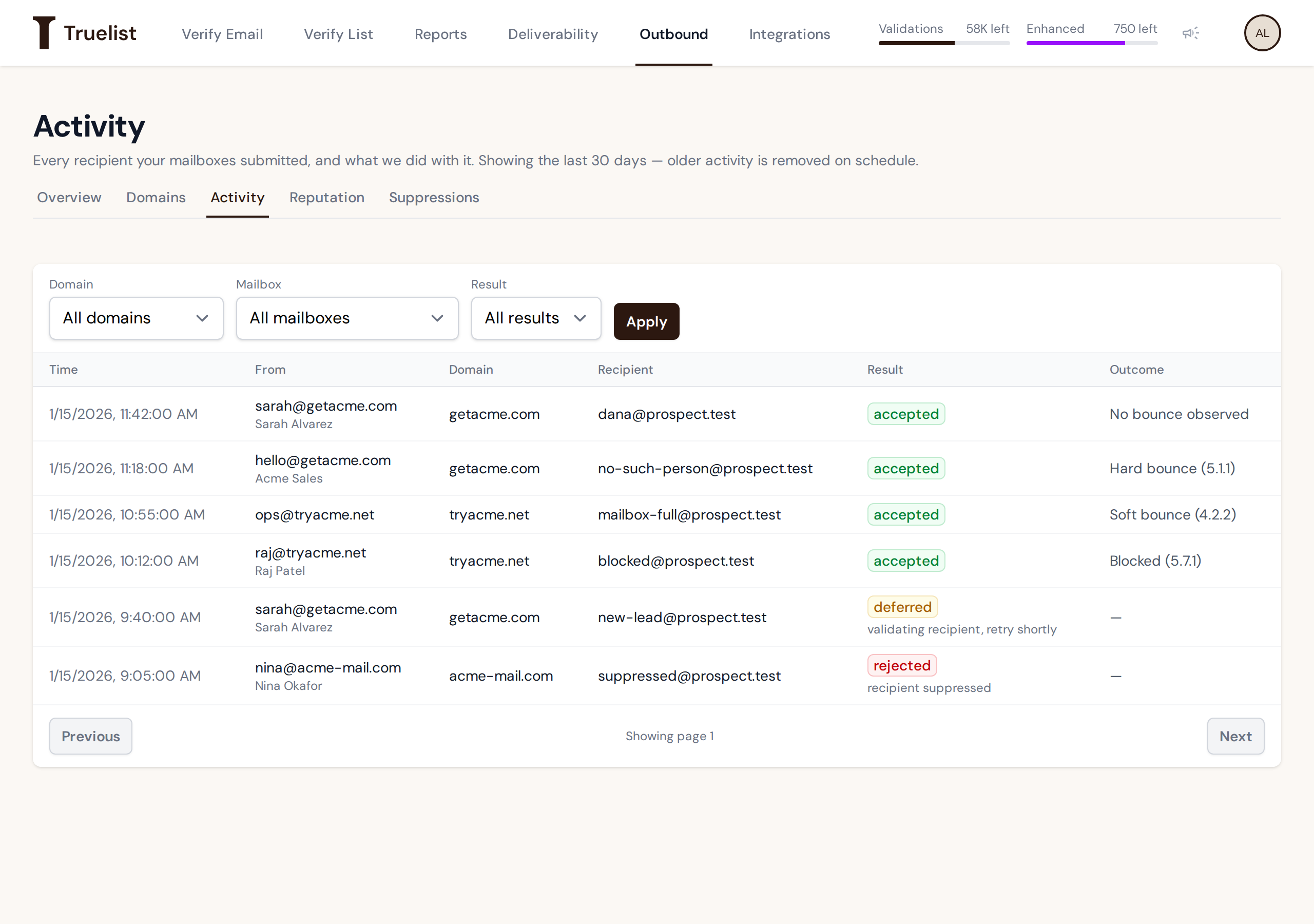
Task: Open Reports in top navigation
Action: 440,34
